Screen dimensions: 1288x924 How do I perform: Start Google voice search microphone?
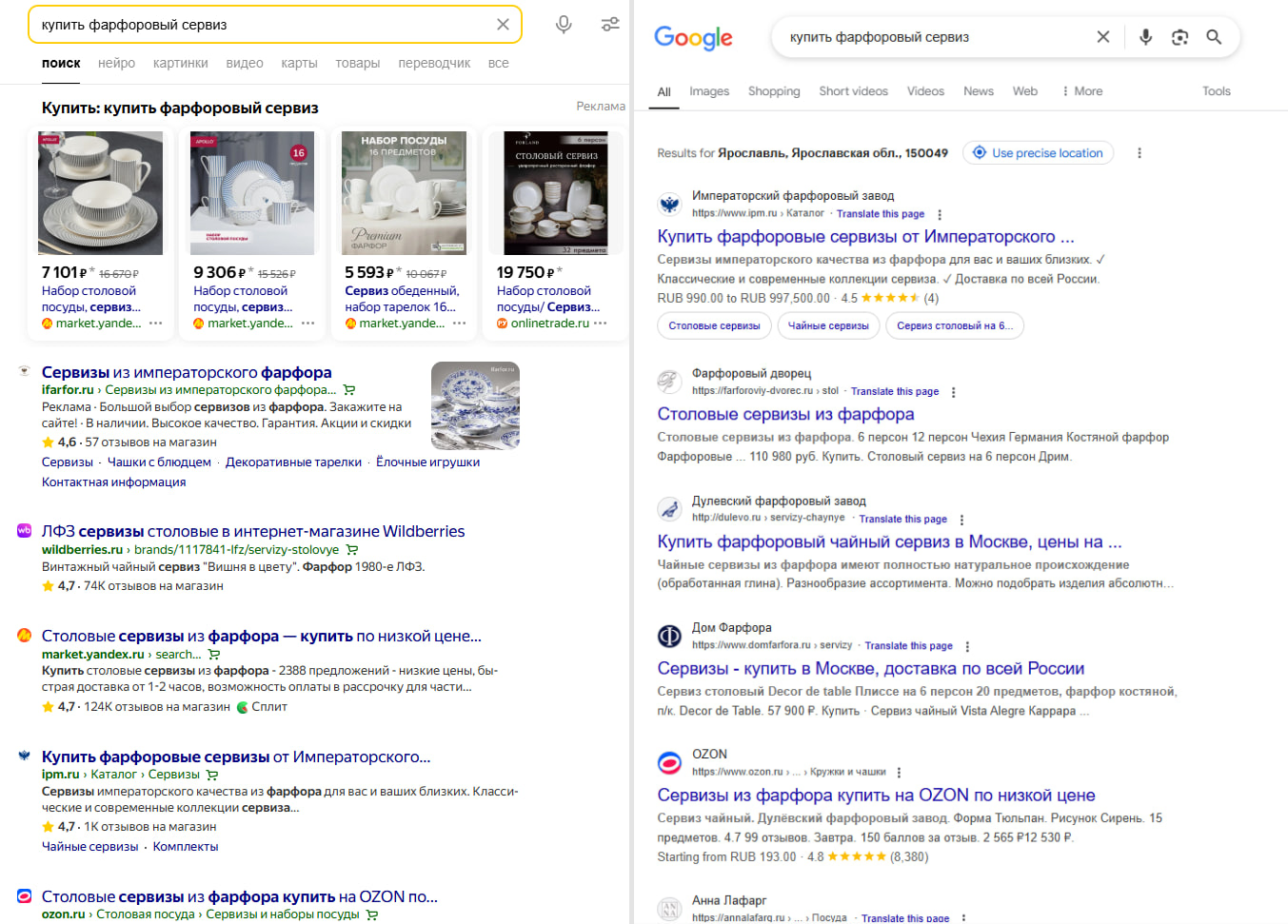pyautogui.click(x=1145, y=37)
